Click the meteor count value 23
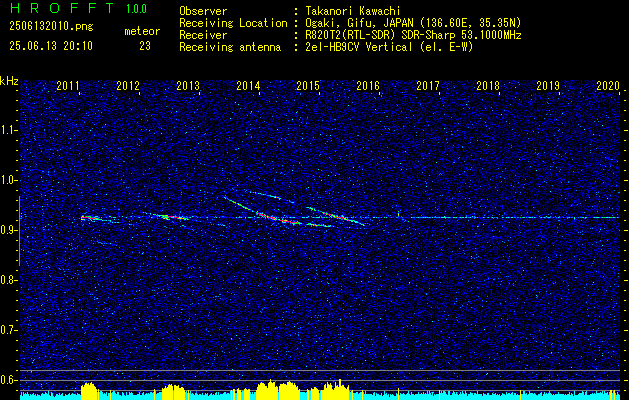This screenshot has width=629, height=400. pos(145,46)
